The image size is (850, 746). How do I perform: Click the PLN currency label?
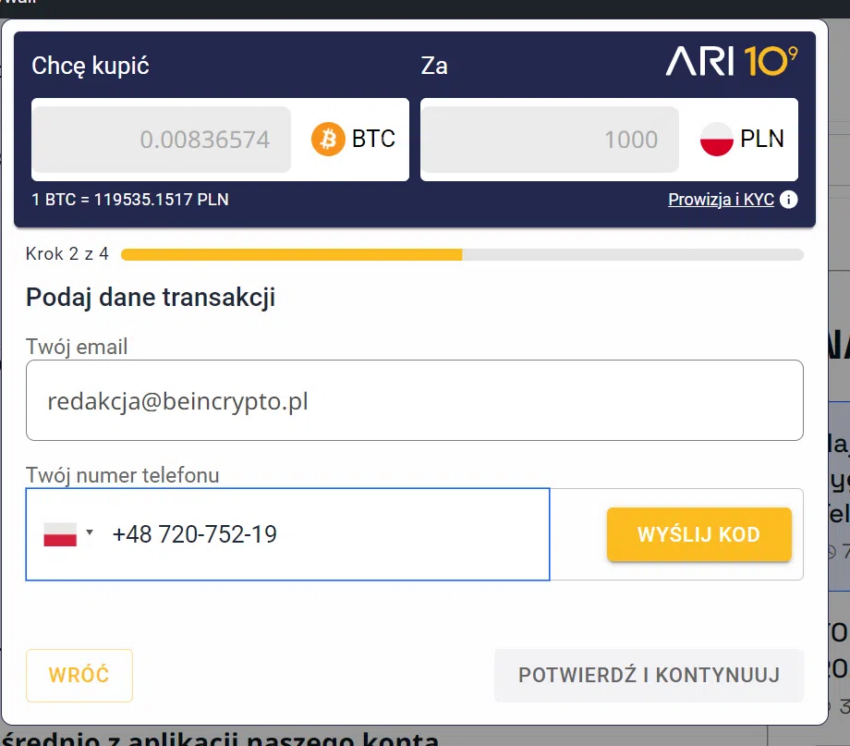point(762,139)
